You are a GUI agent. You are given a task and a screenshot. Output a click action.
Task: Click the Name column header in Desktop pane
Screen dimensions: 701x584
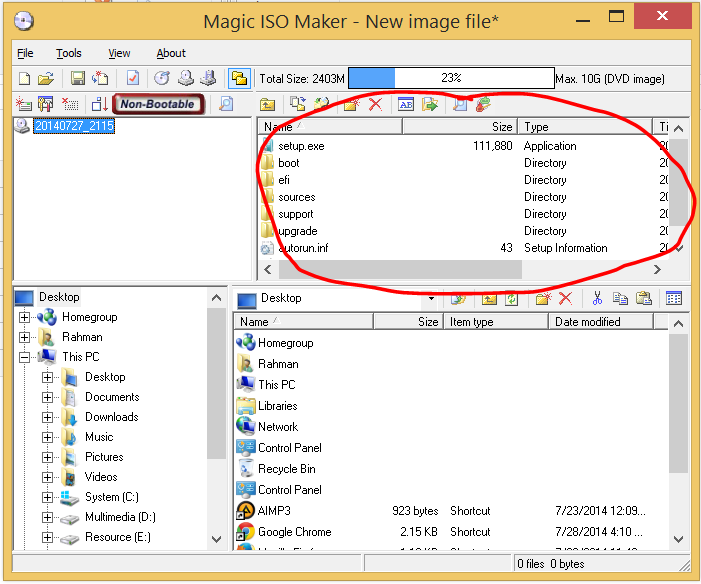tap(304, 322)
